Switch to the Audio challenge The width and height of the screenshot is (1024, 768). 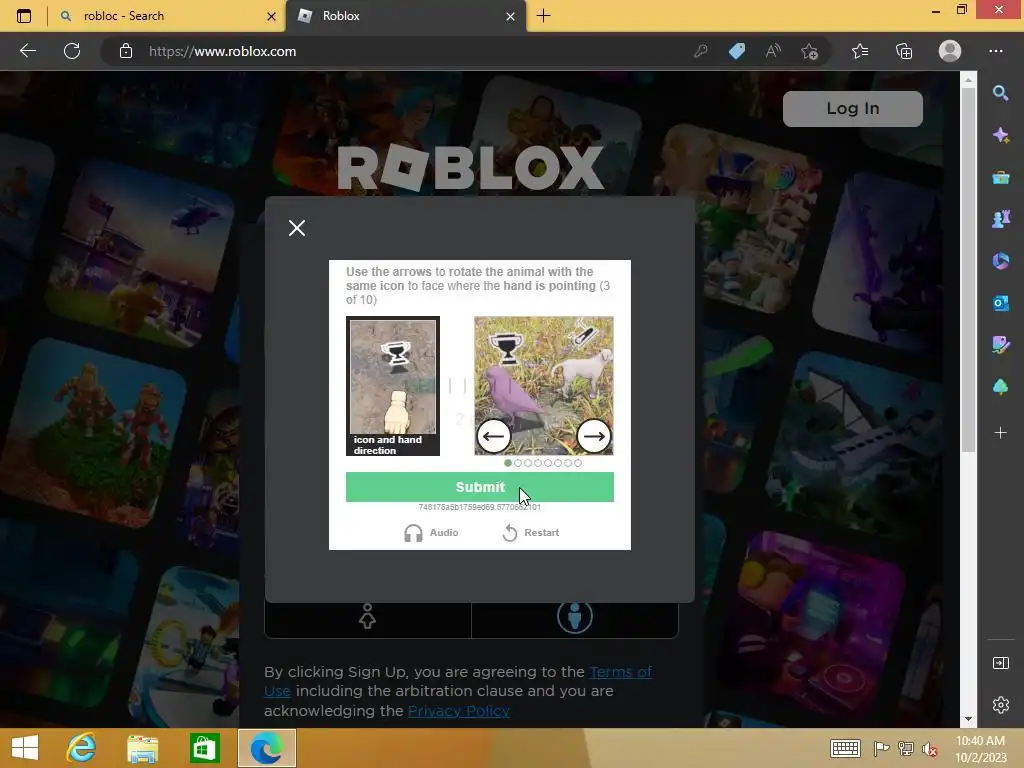tap(431, 533)
